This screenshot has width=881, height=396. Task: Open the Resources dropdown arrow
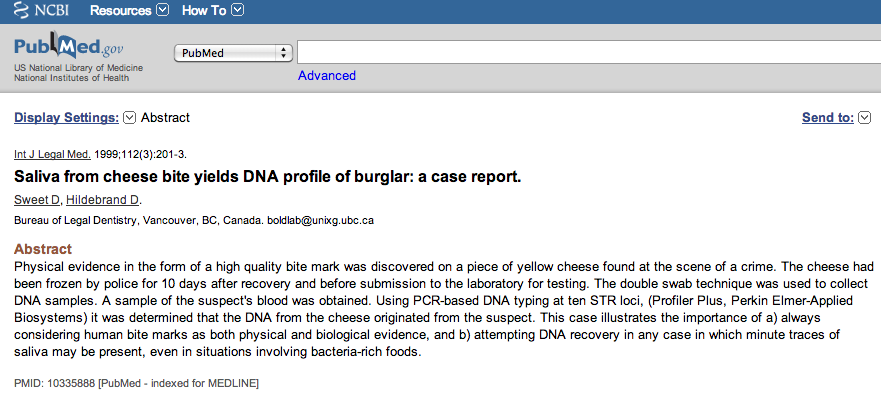pyautogui.click(x=162, y=10)
